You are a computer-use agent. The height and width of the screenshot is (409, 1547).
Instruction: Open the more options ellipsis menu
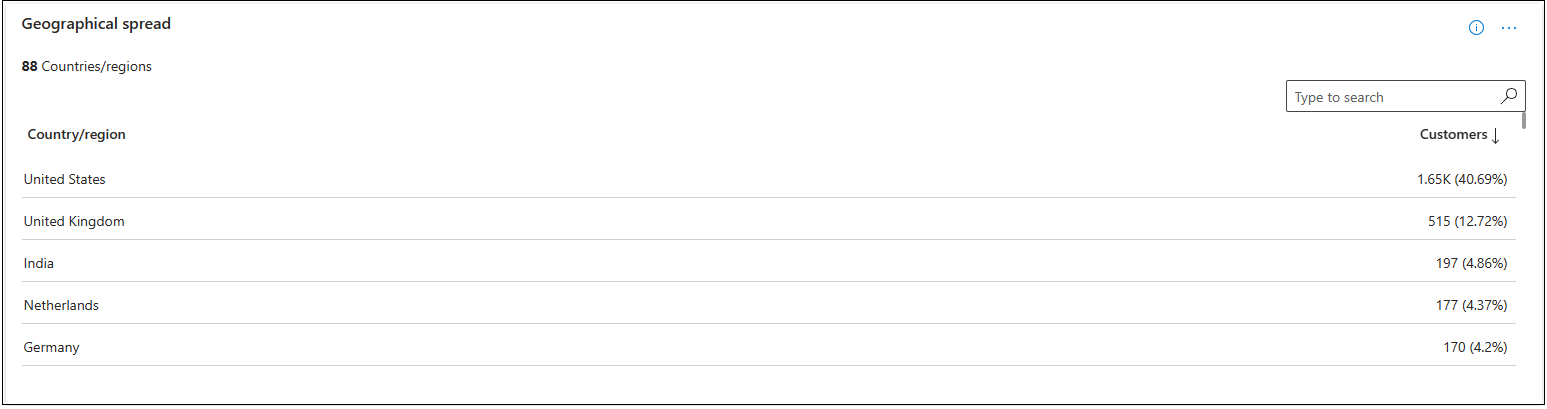(1509, 28)
